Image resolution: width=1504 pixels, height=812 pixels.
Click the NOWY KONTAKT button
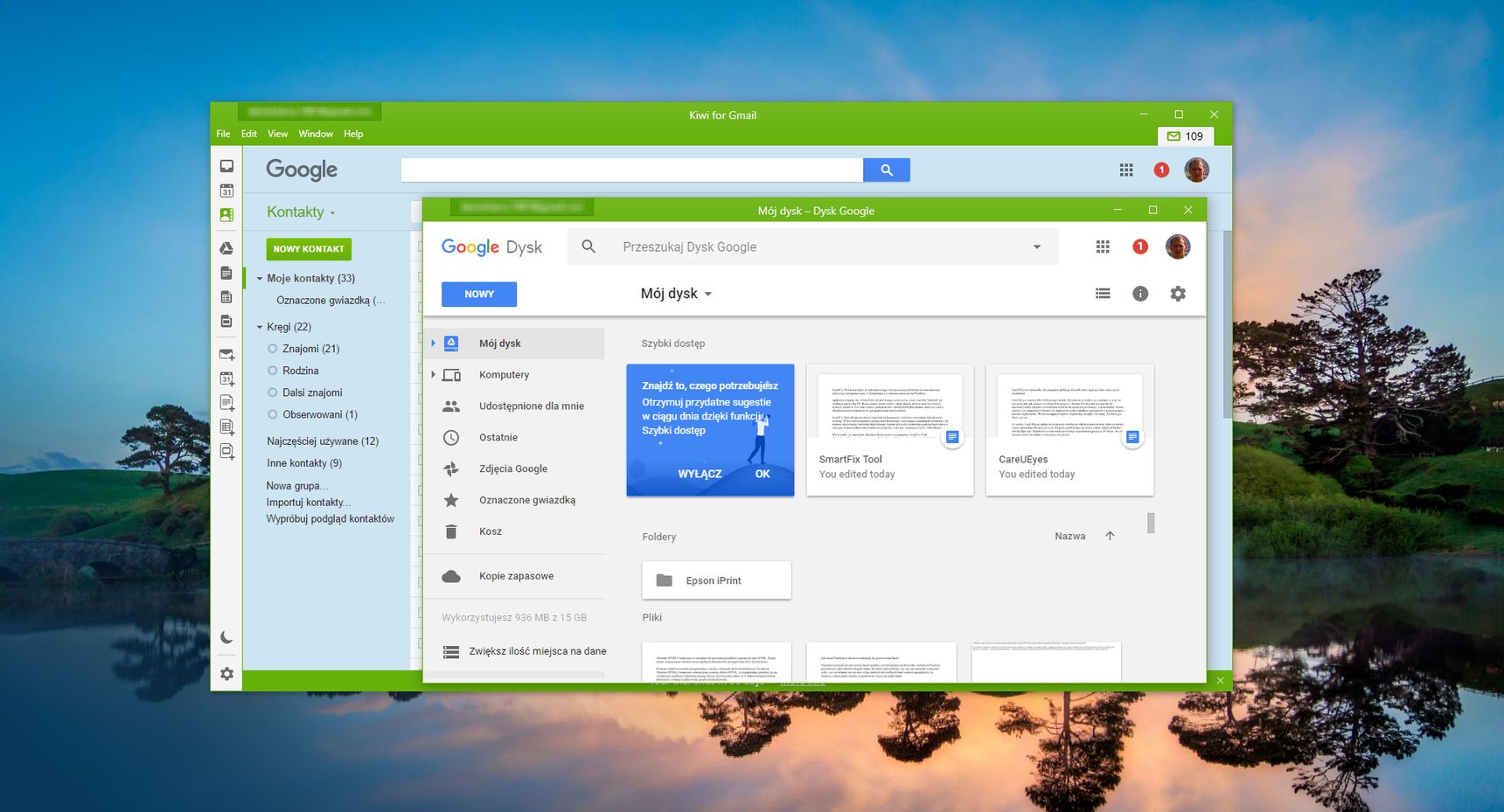(309, 249)
